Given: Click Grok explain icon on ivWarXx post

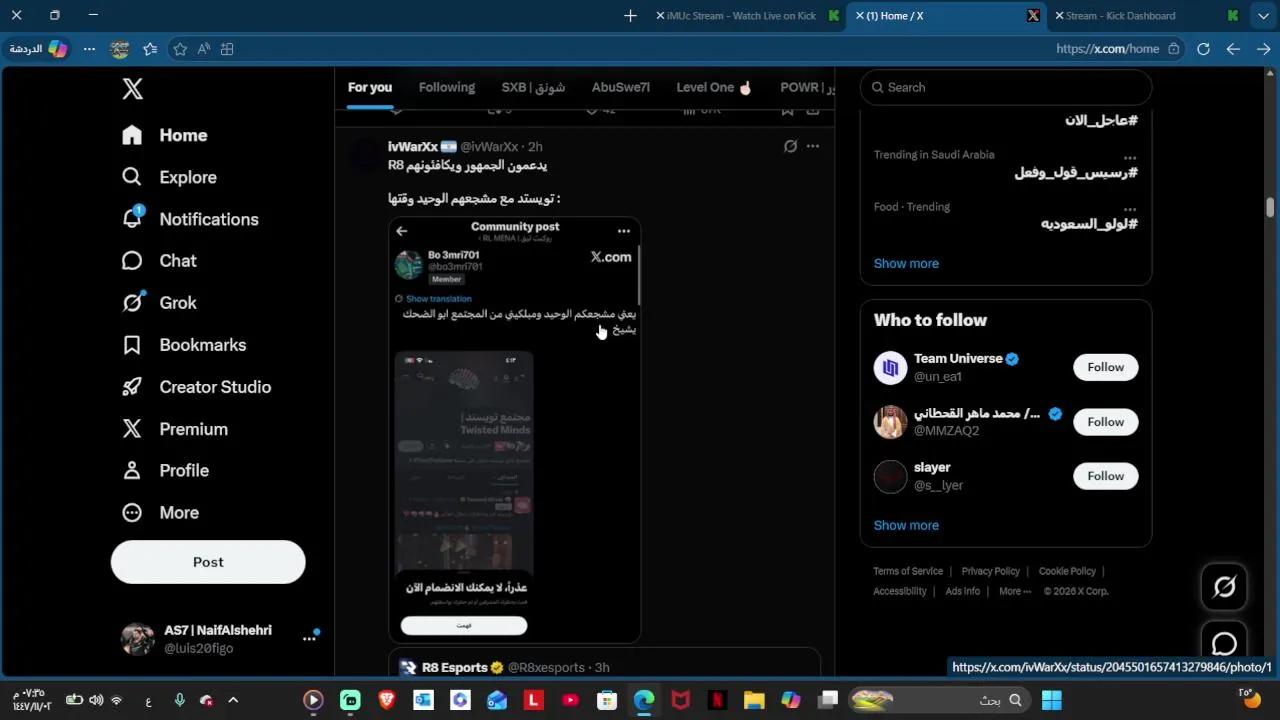Looking at the screenshot, I should click(790, 146).
